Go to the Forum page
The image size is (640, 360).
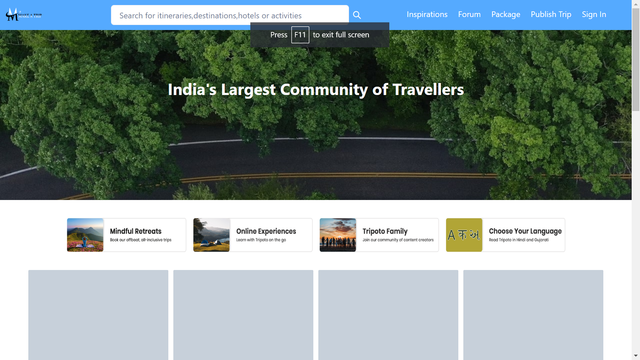point(469,14)
